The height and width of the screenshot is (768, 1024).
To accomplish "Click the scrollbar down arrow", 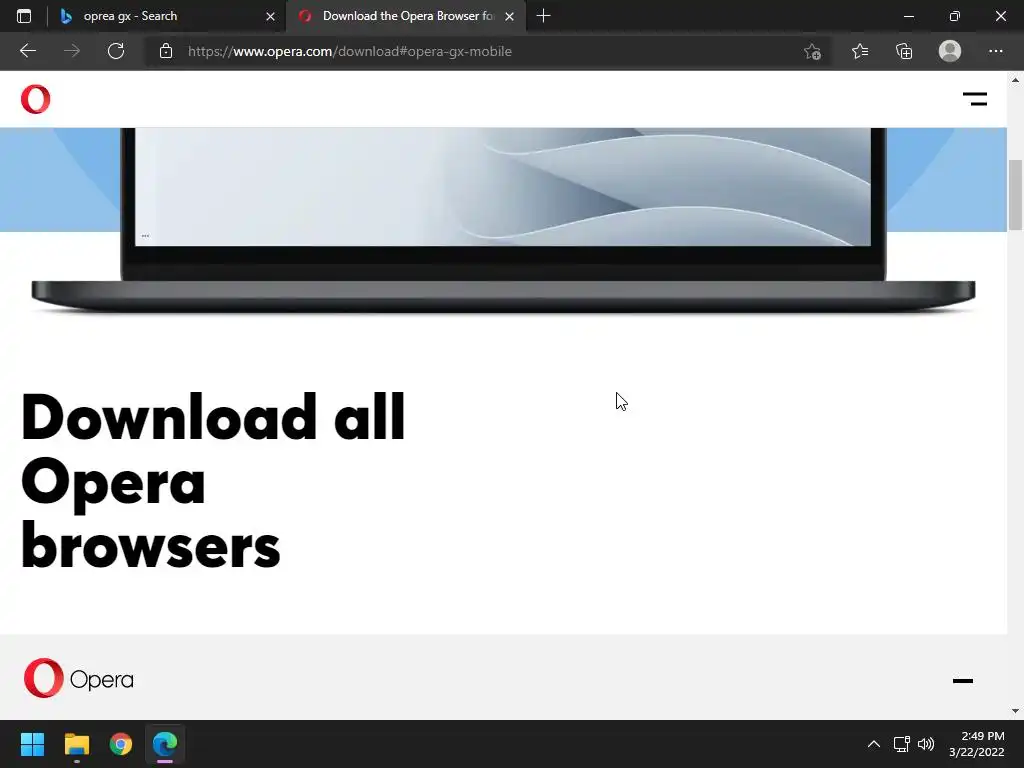I will tap(1015, 711).
